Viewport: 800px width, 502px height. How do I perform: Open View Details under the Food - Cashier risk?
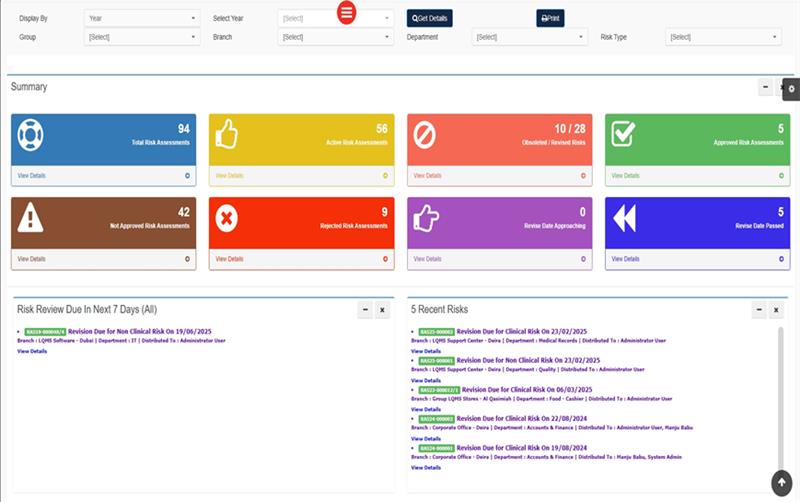(x=426, y=410)
